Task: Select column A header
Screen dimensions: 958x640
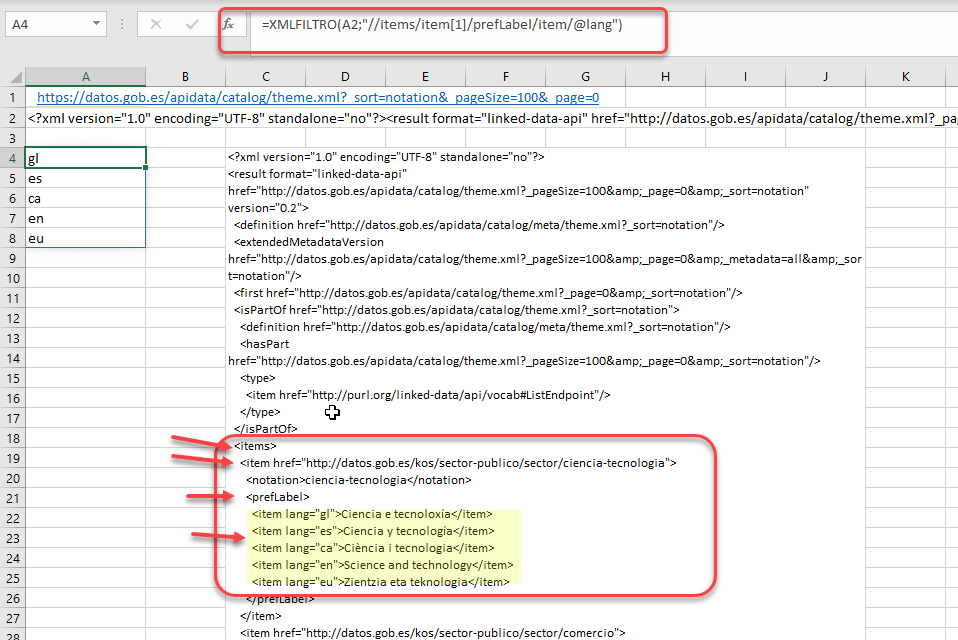Action: (x=86, y=76)
